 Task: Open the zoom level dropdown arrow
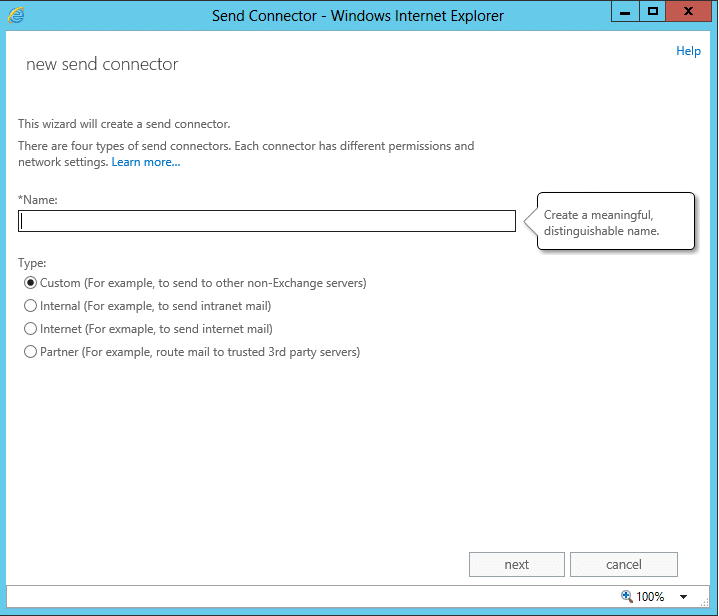[683, 597]
